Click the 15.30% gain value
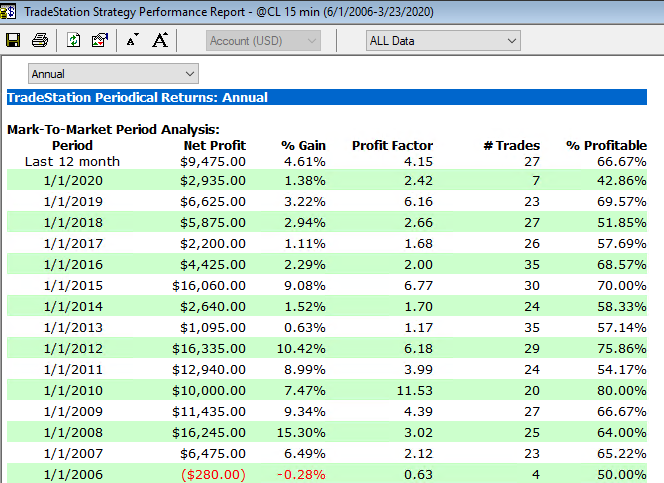This screenshot has width=664, height=483. click(x=302, y=433)
